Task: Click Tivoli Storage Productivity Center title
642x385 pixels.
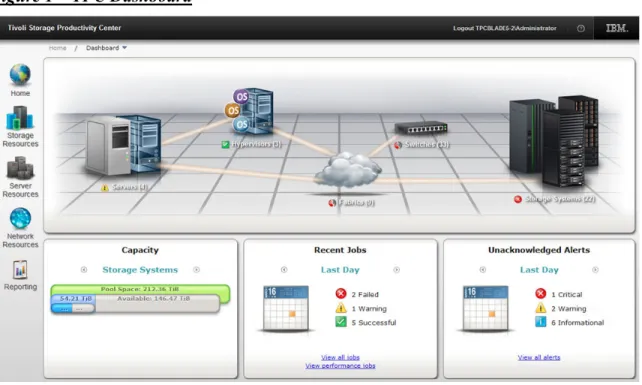Action: (x=64, y=28)
